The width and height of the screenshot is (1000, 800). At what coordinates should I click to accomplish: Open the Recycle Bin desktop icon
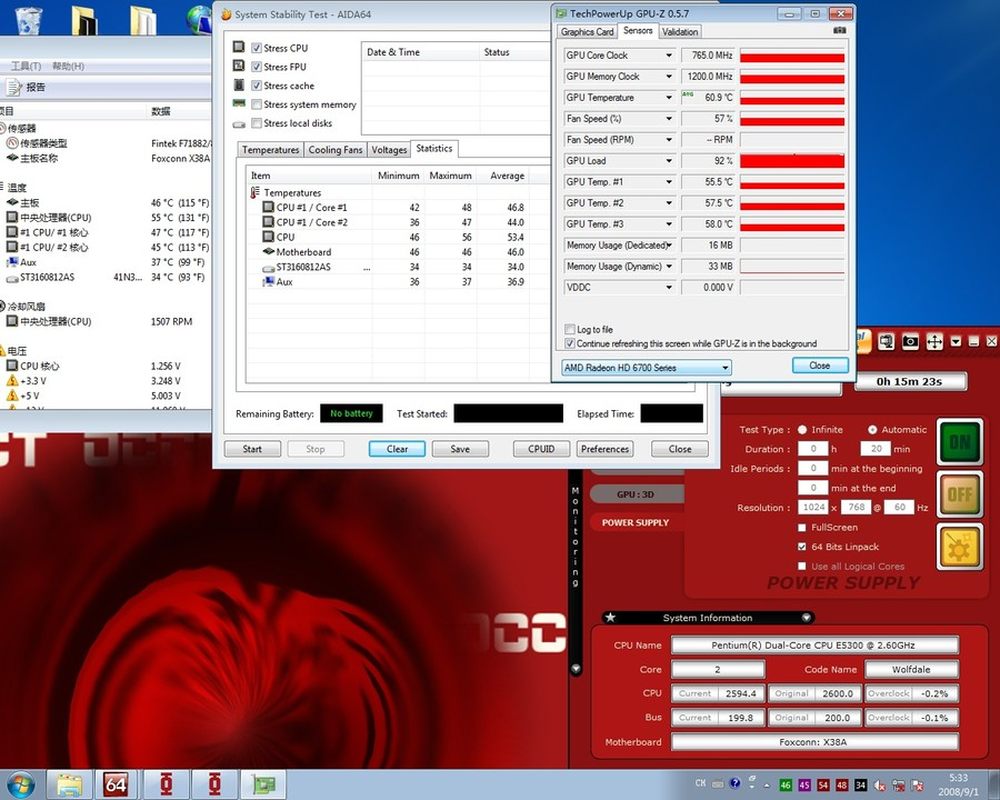(x=28, y=21)
